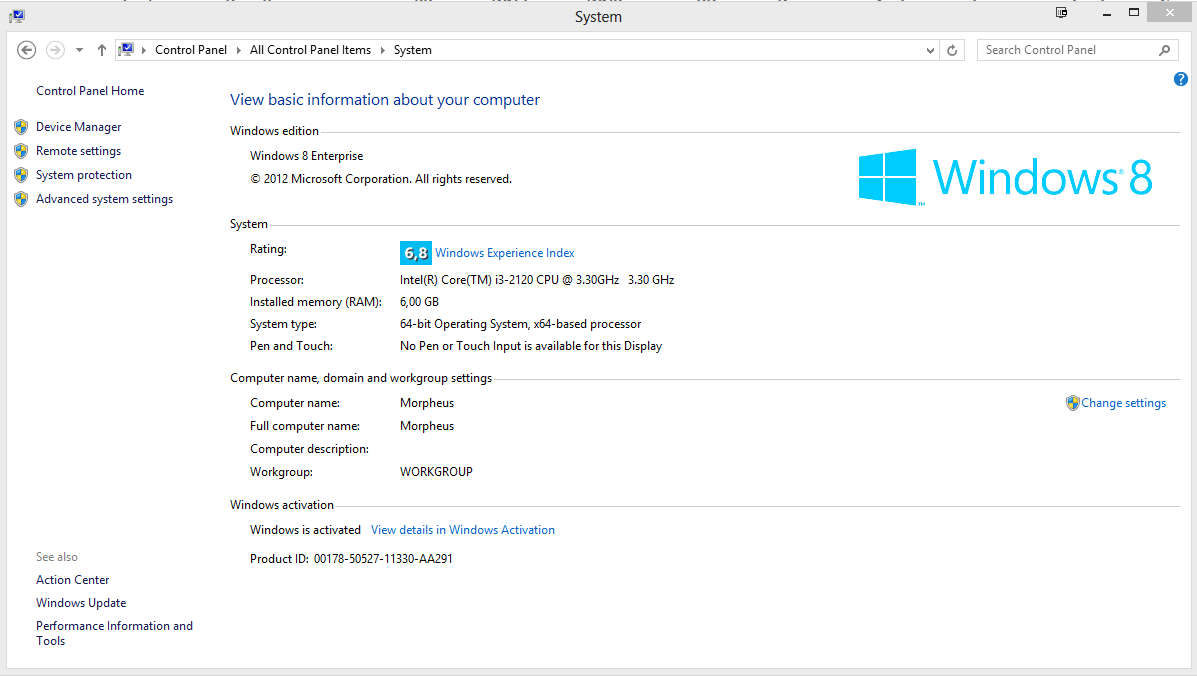Refresh the System page
1197x676 pixels.
coord(953,50)
